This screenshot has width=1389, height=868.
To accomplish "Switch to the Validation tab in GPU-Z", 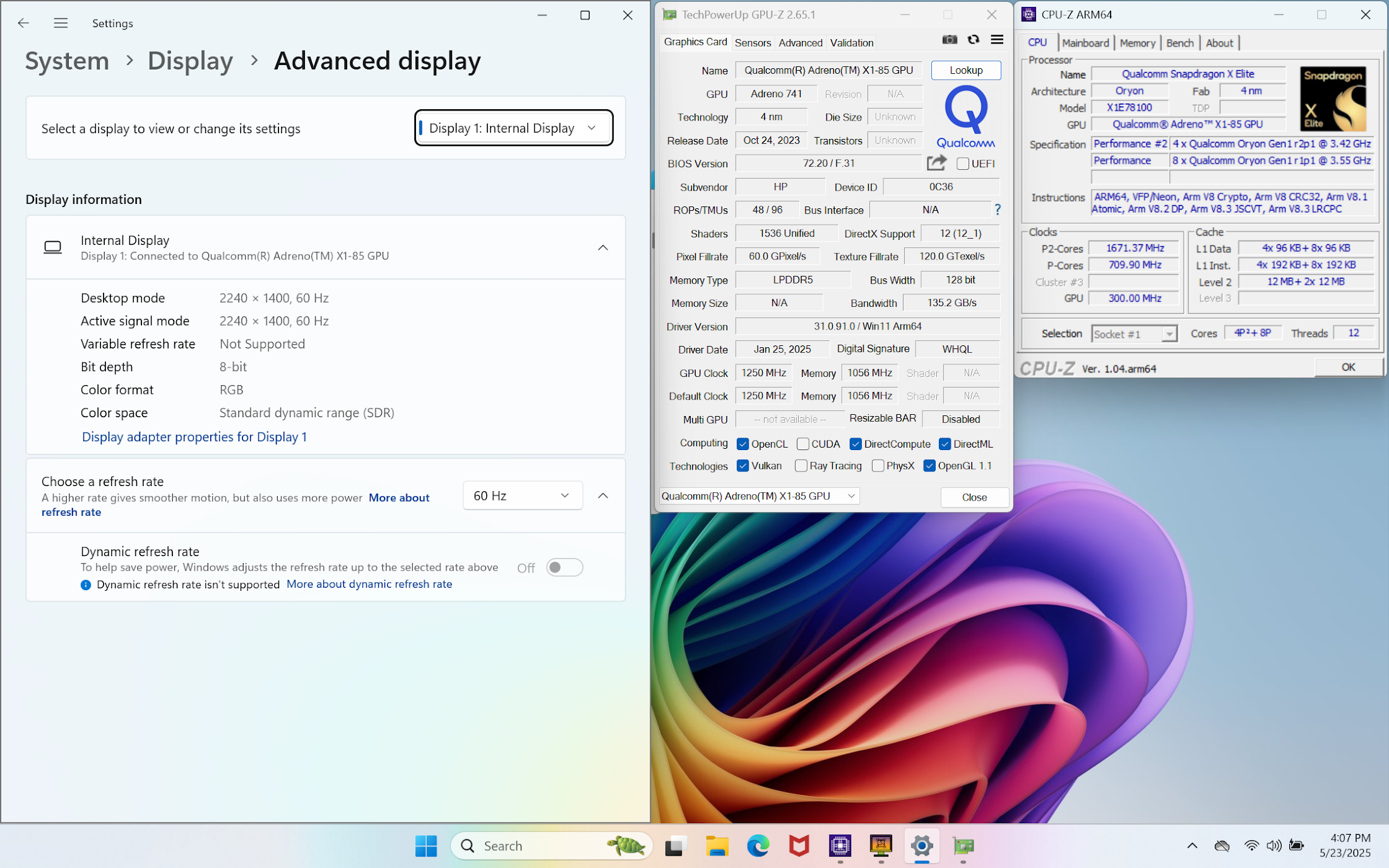I will pos(852,43).
